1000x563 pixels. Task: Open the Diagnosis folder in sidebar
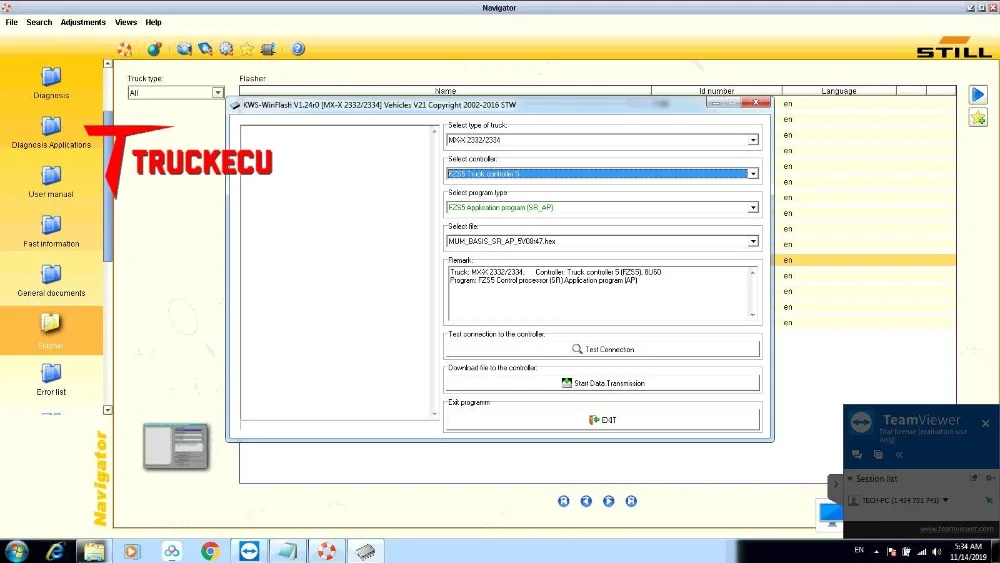coord(51,83)
